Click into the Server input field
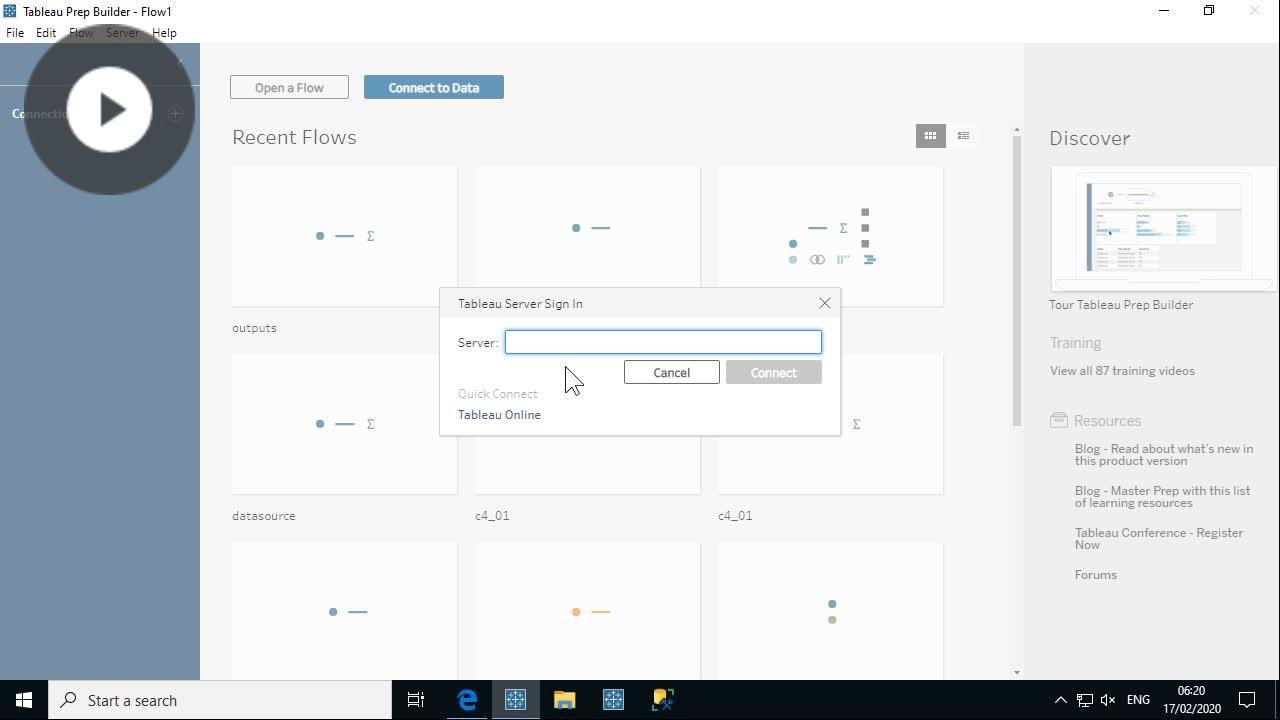This screenshot has width=1280, height=720. 663,342
